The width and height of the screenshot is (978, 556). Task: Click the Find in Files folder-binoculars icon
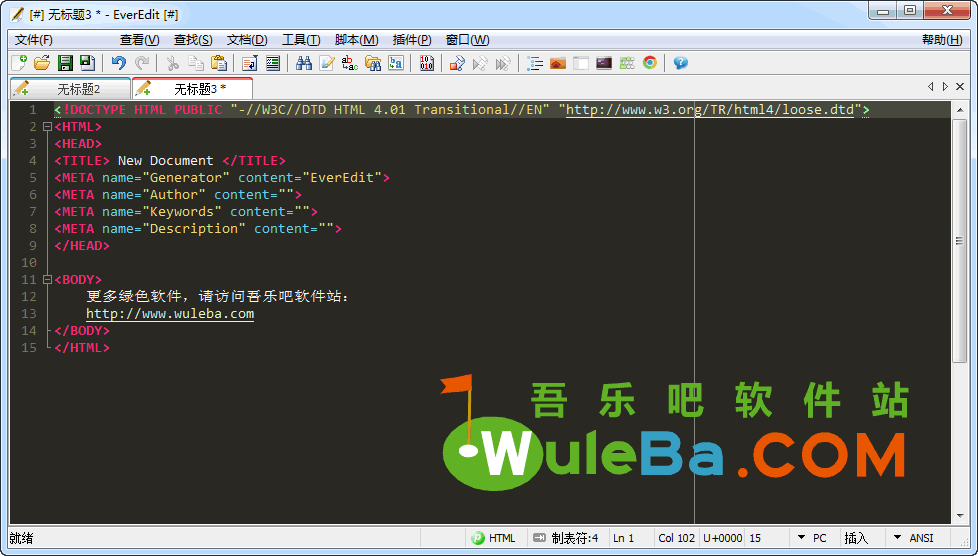click(373, 62)
